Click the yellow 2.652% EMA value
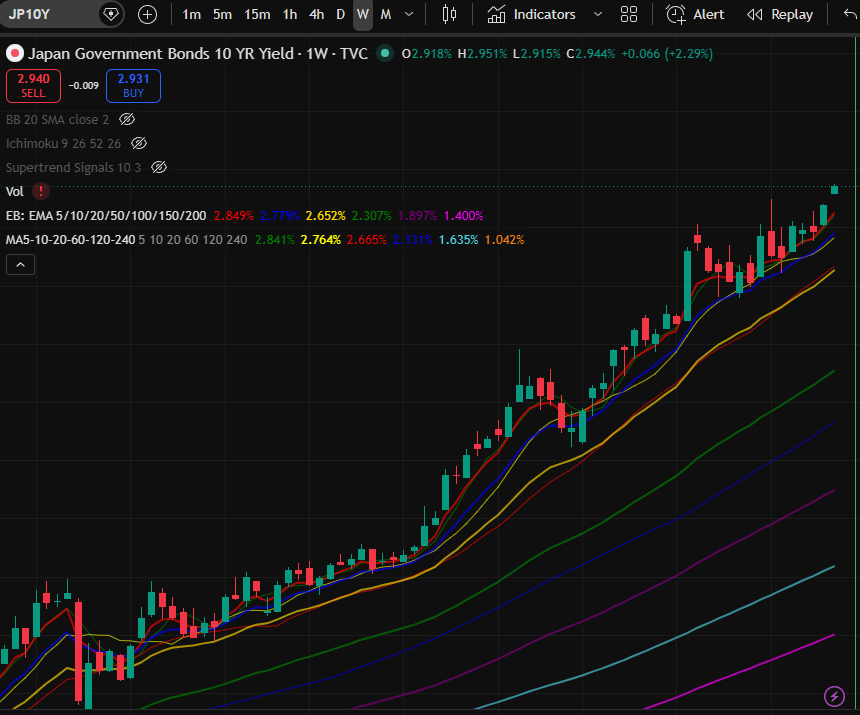This screenshot has width=860, height=715. pos(326,216)
